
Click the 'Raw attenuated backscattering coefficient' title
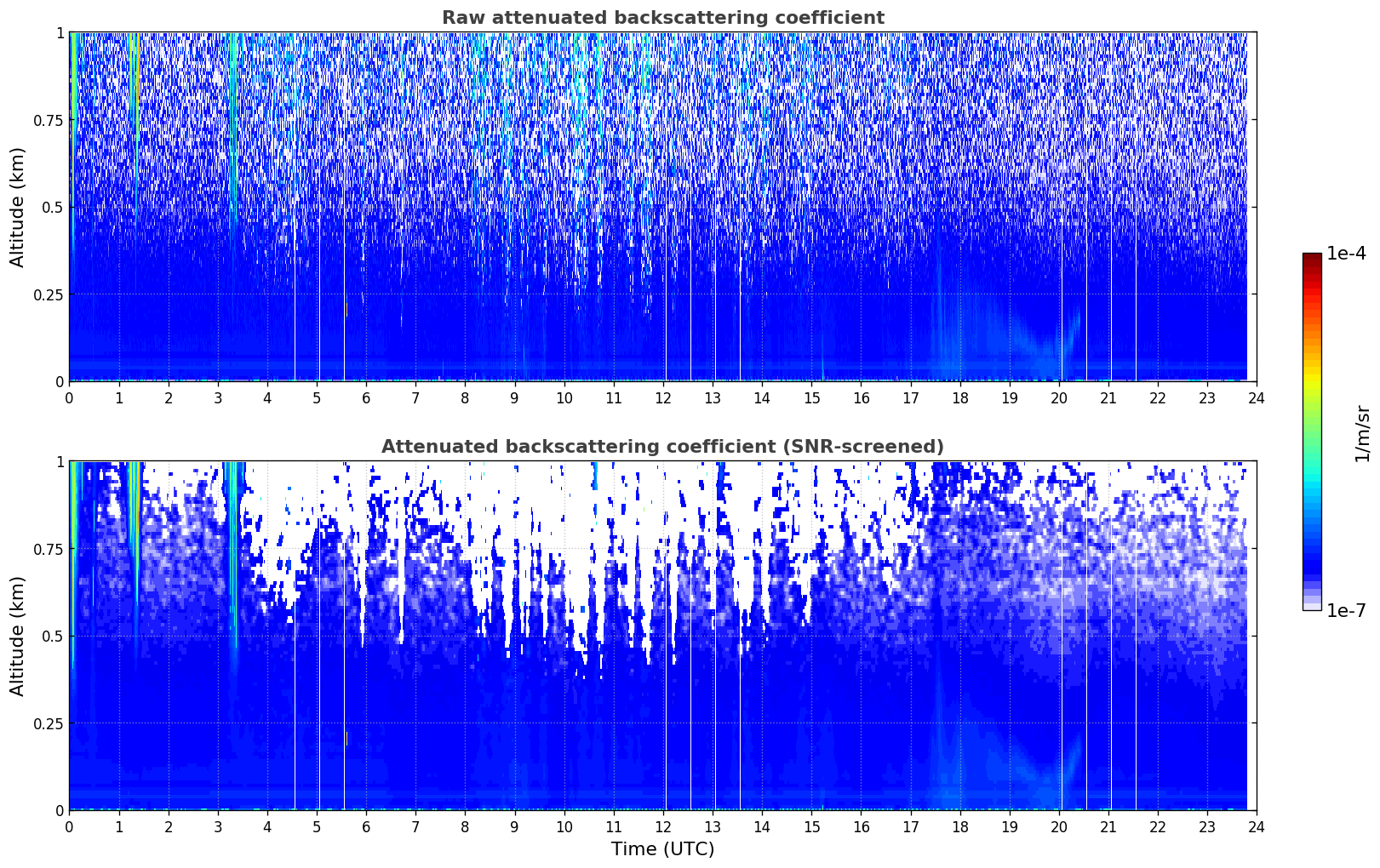[x=662, y=18]
